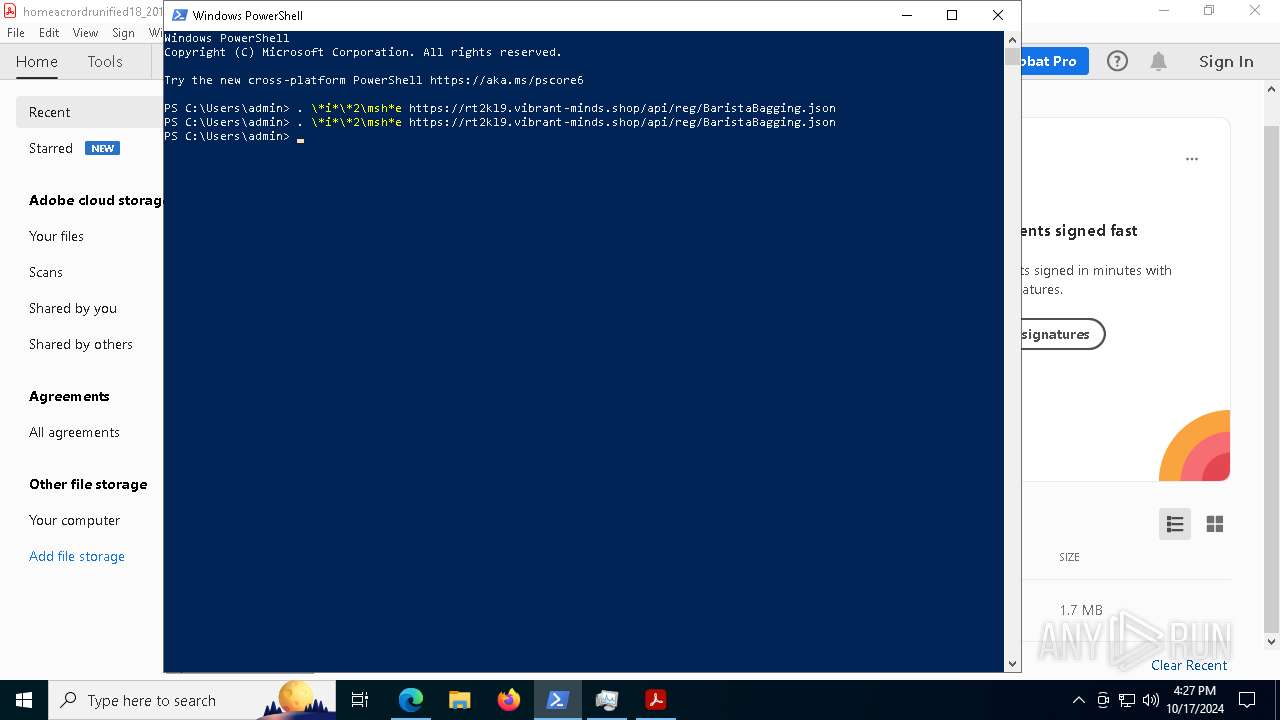Open Shared by you in the sidebar
The width and height of the screenshot is (1280, 720).
[x=73, y=308]
